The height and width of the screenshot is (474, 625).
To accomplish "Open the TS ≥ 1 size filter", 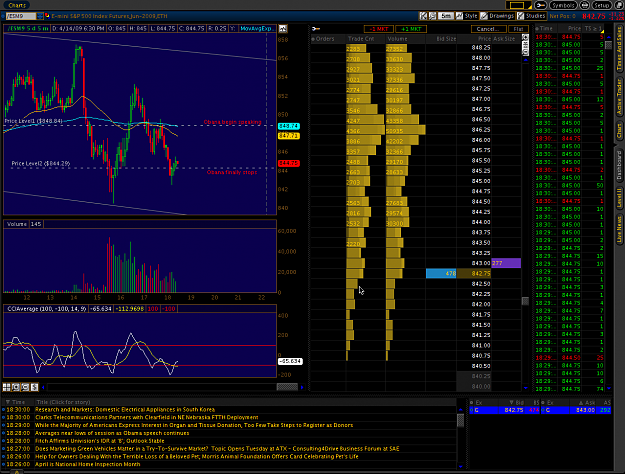I will click(x=594, y=29).
